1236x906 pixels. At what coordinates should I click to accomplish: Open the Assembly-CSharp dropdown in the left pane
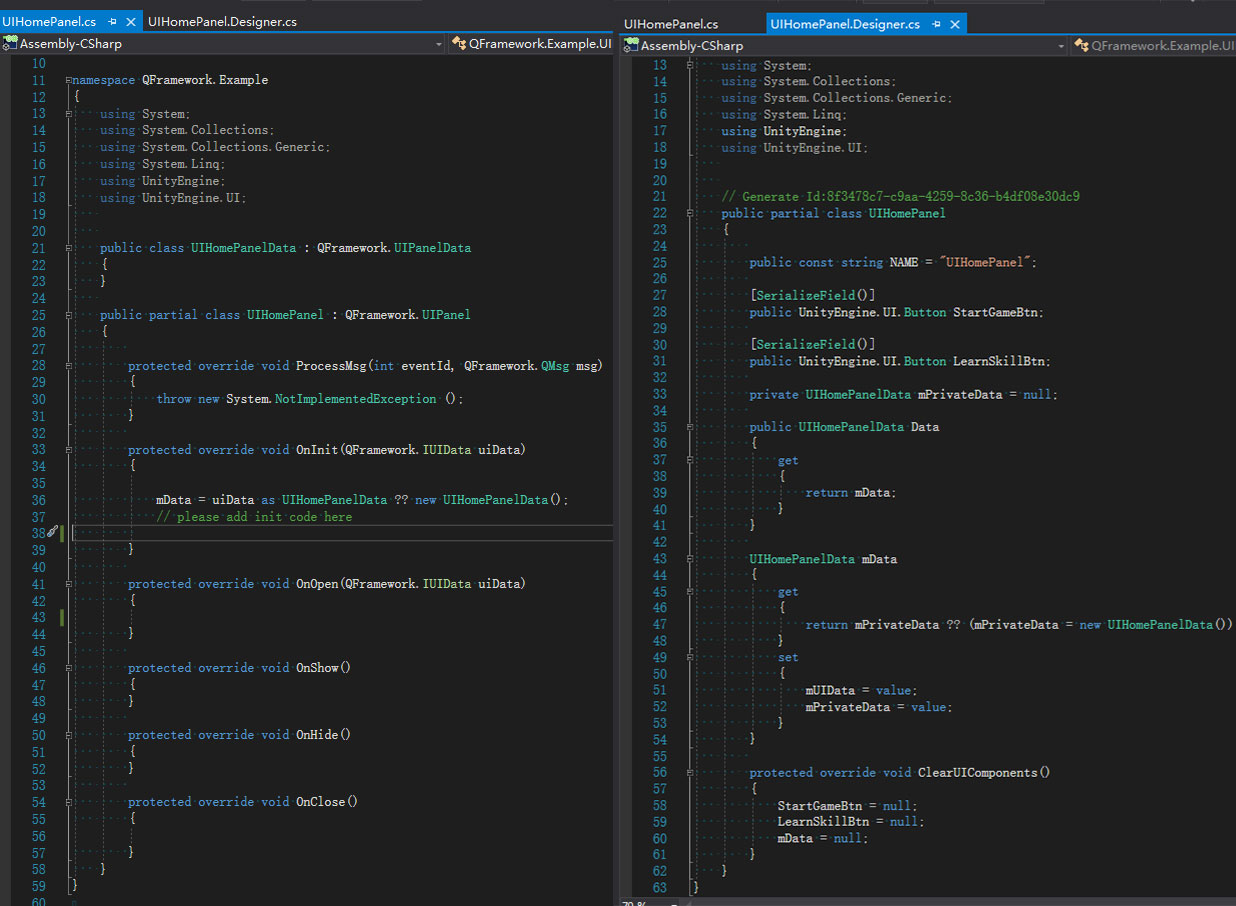438,44
